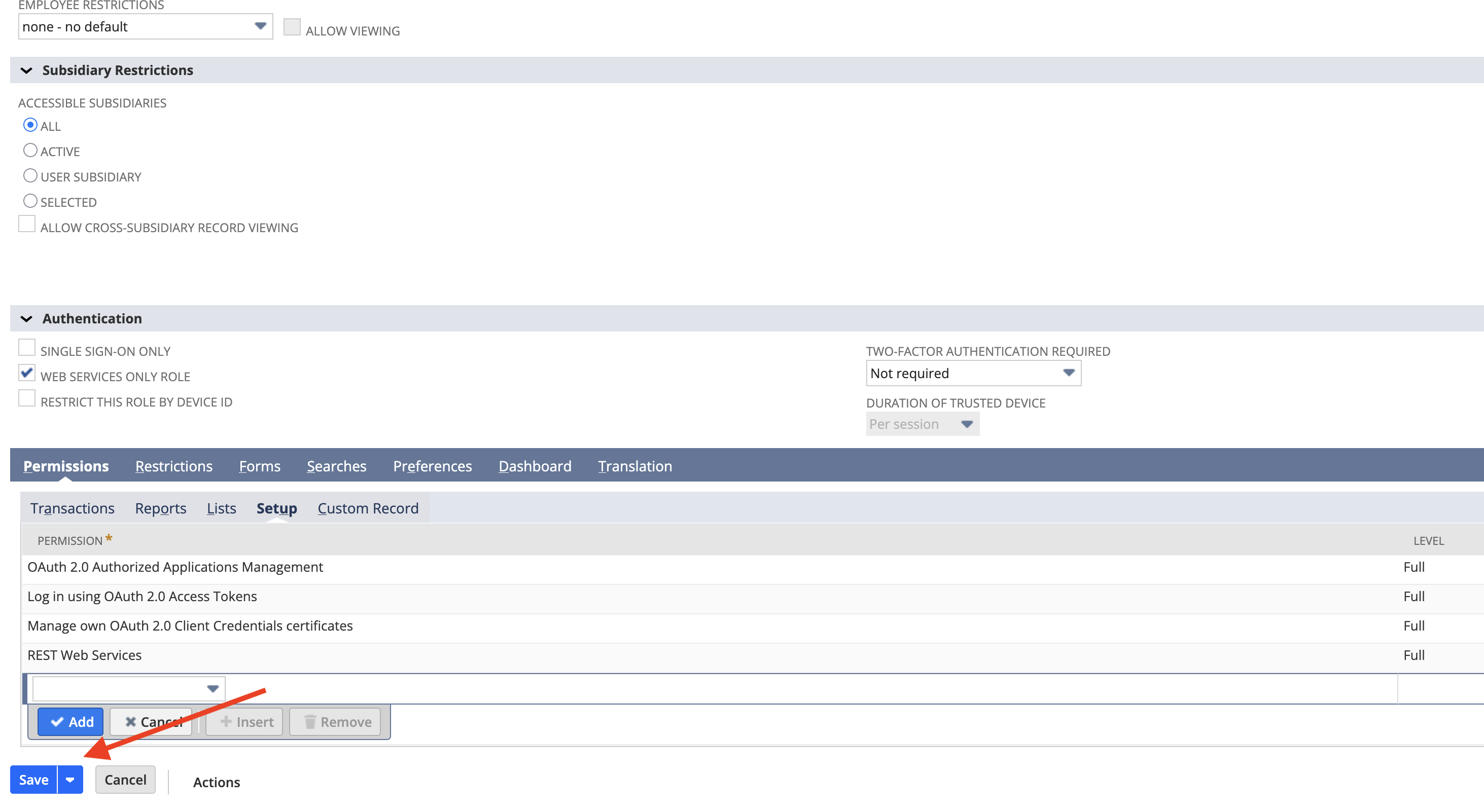Enable Allow Cross-Subsidiary Record Viewing

click(x=26, y=224)
